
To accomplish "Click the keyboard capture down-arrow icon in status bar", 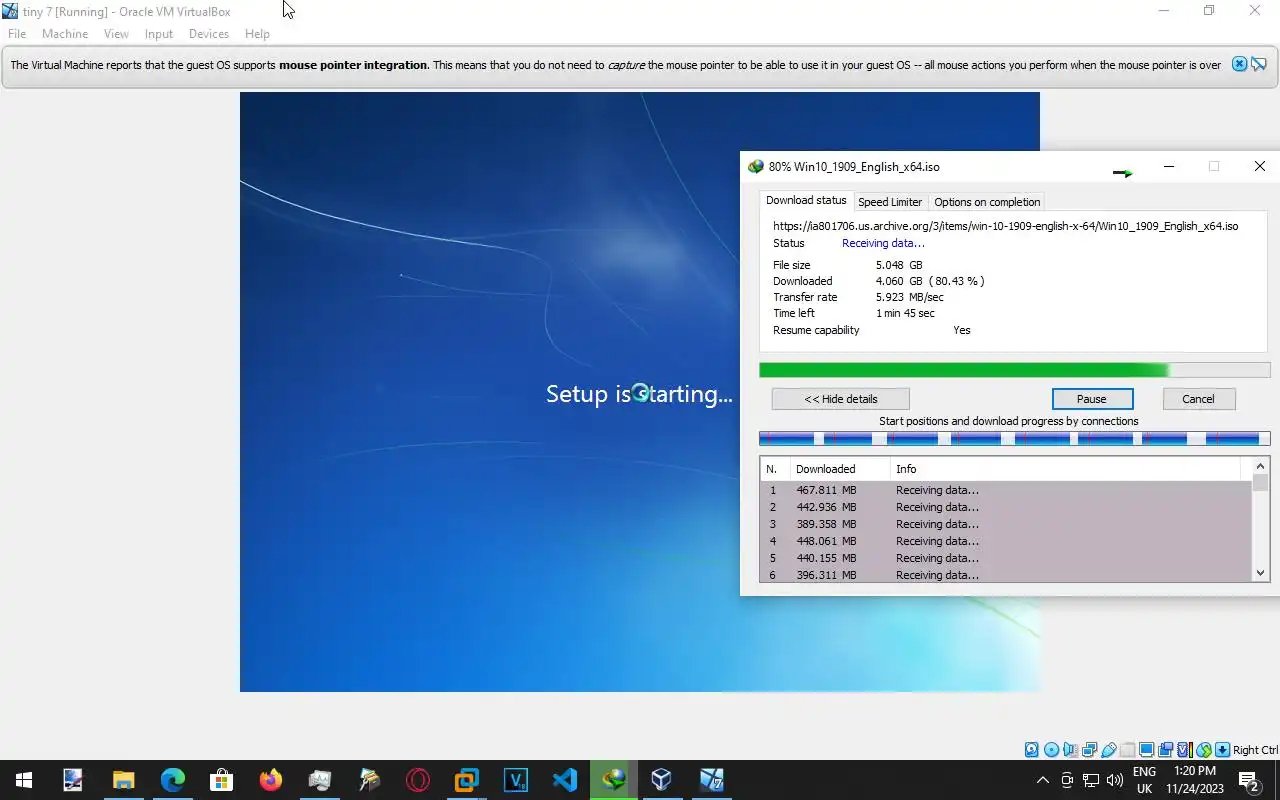I will (x=1222, y=750).
